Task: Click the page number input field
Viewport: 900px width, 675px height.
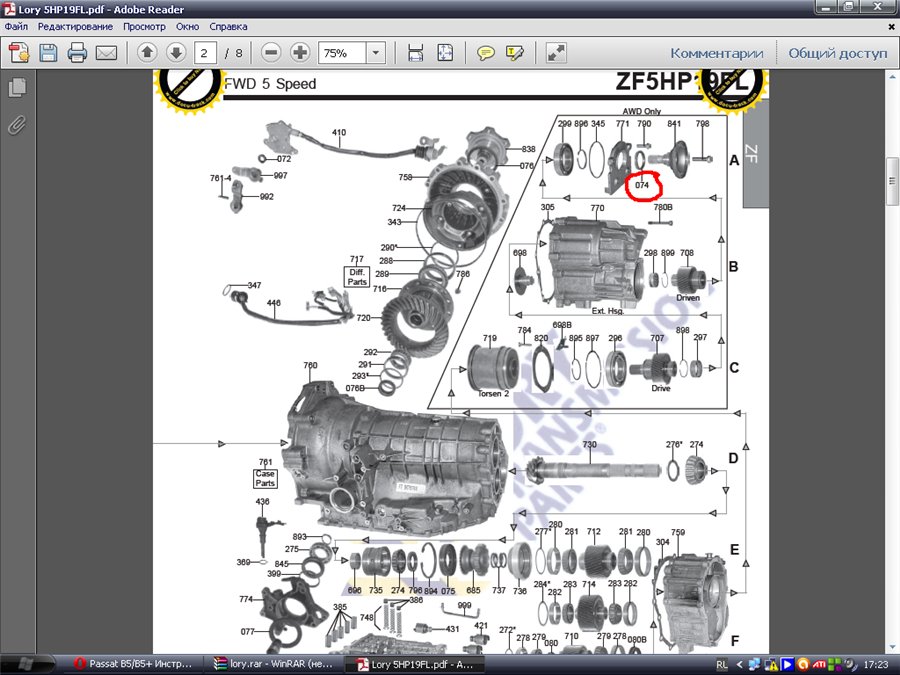Action: click(205, 53)
